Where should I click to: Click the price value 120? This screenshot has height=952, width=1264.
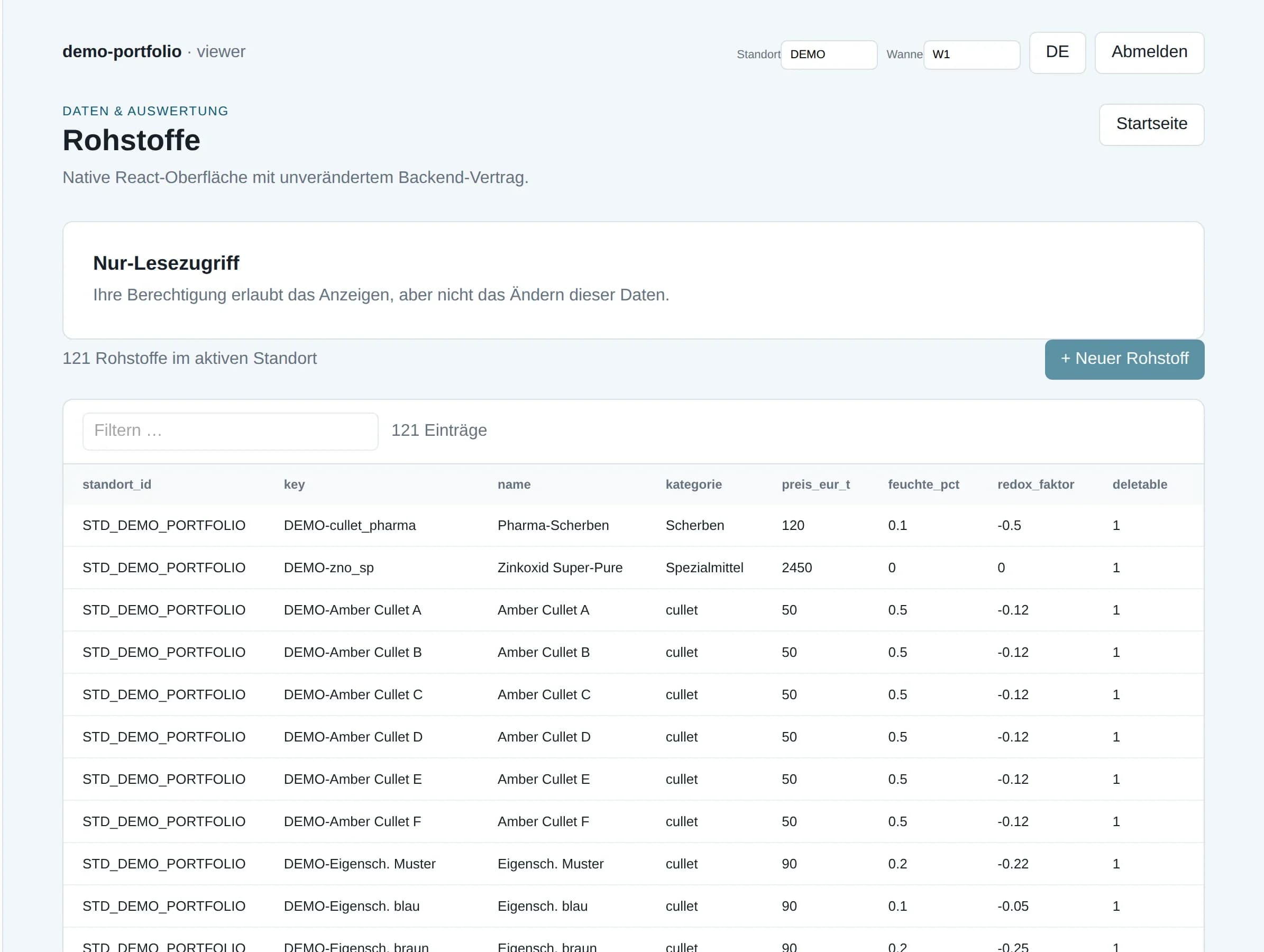pos(793,525)
